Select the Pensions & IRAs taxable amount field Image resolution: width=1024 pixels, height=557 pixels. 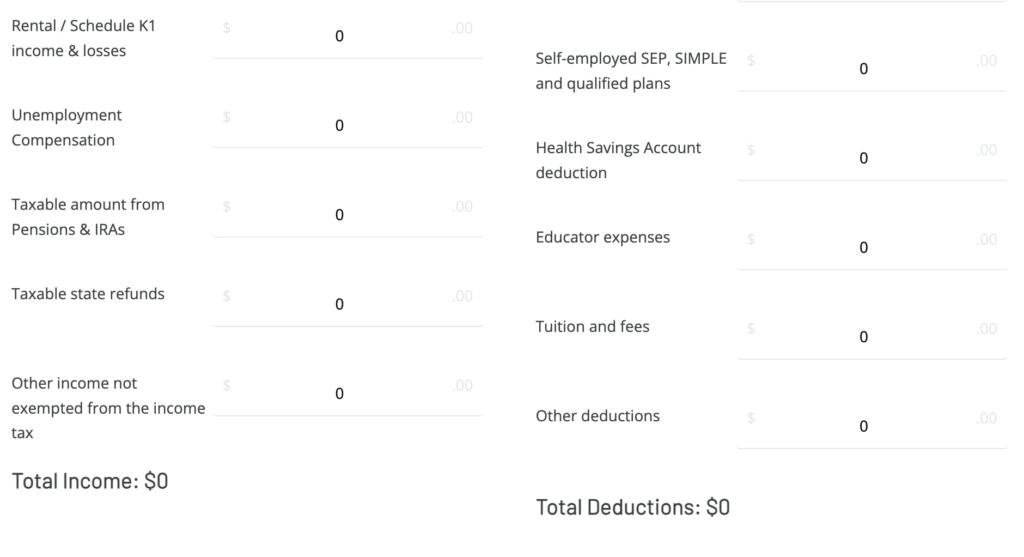coord(340,215)
